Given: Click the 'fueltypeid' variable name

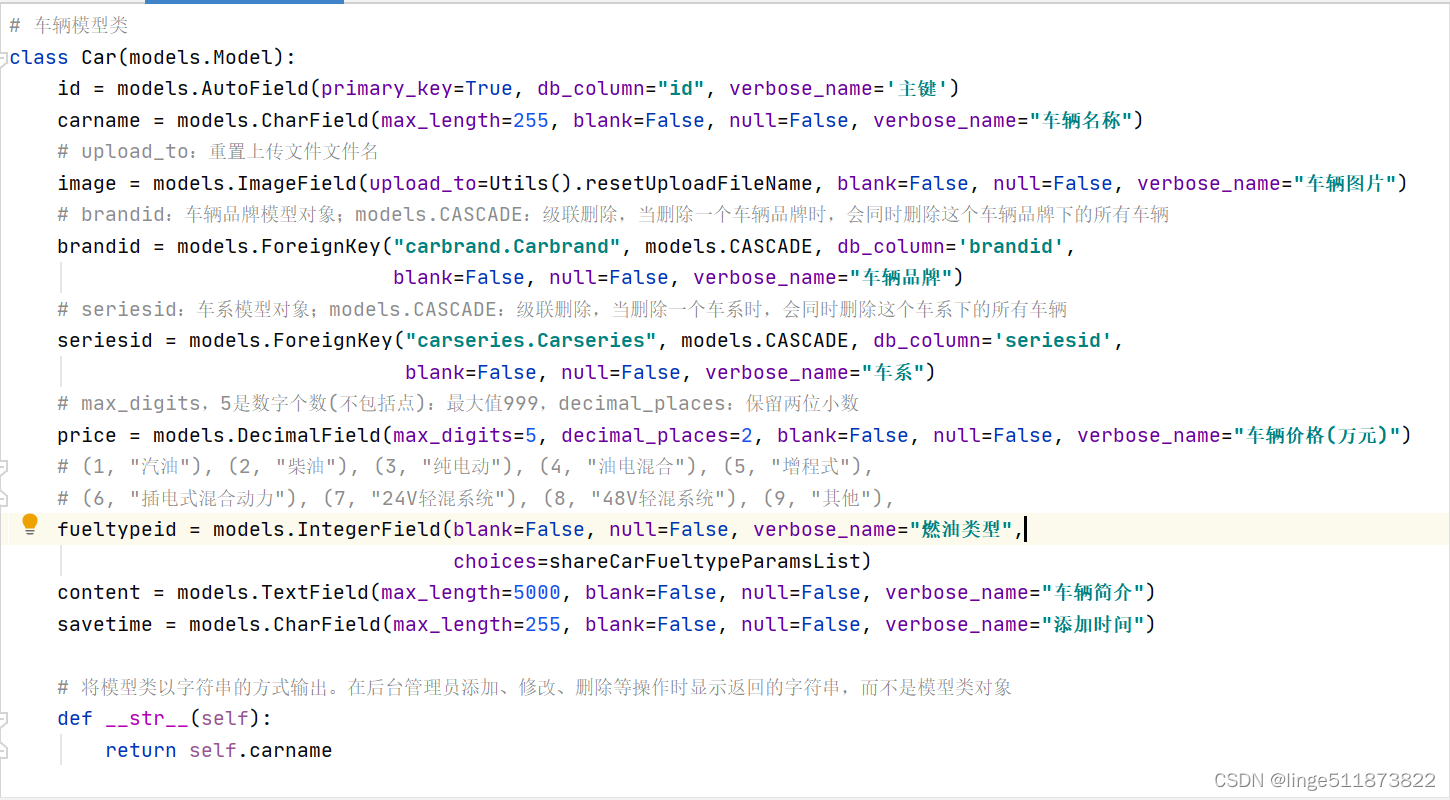Looking at the screenshot, I should [x=117, y=530].
